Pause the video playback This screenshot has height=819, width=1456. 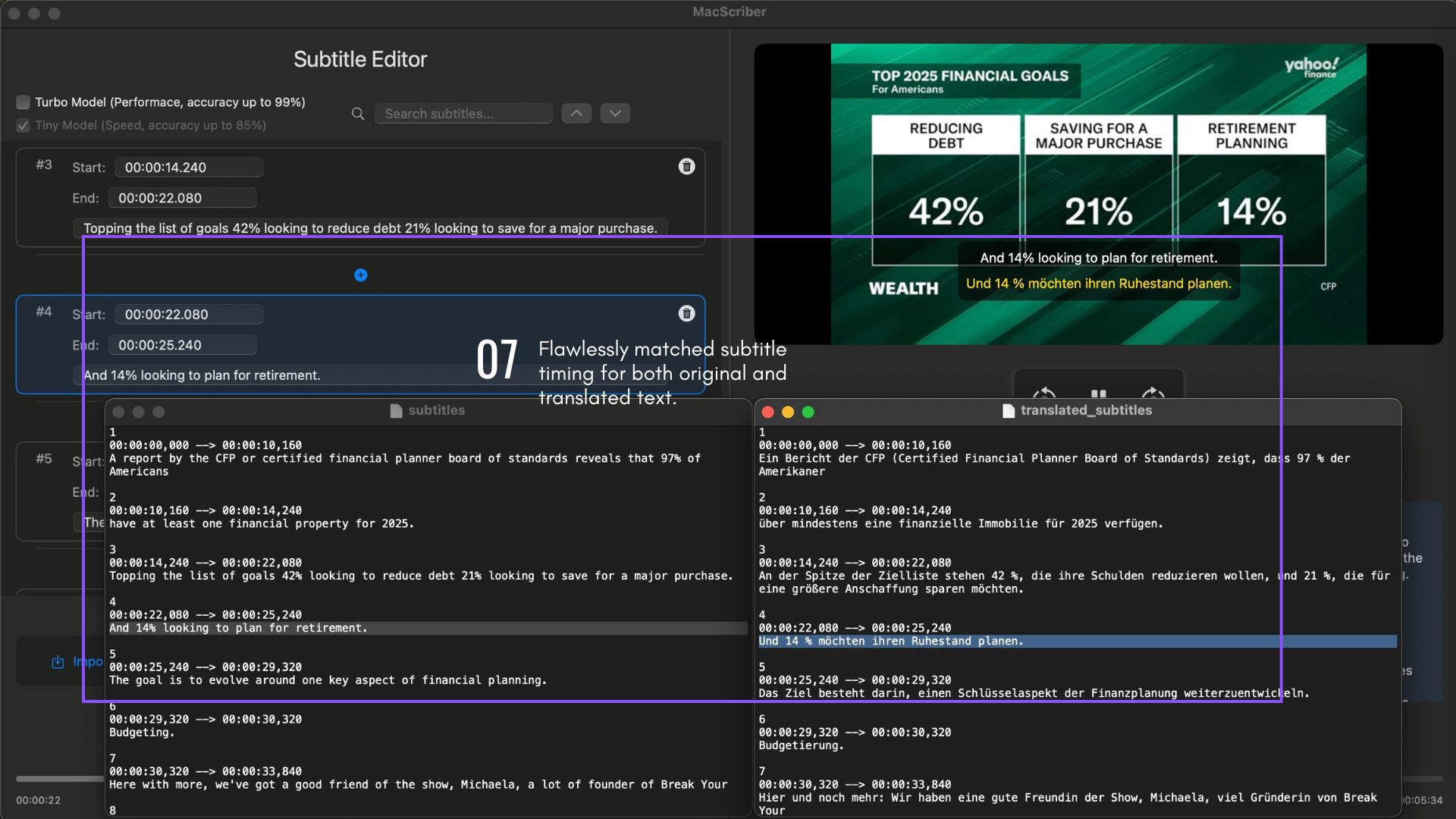click(x=1098, y=394)
